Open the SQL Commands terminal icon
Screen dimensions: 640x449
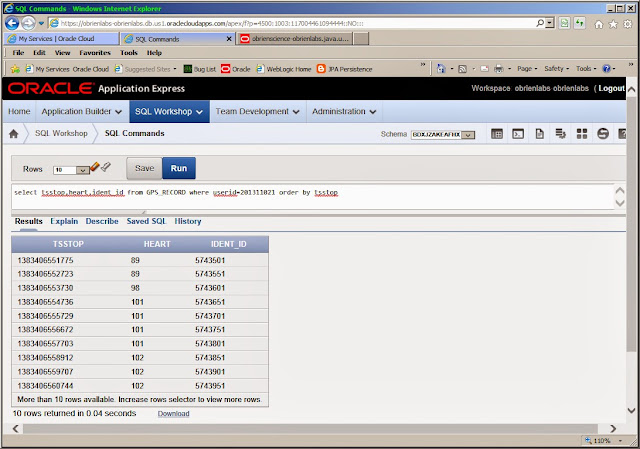[518, 133]
